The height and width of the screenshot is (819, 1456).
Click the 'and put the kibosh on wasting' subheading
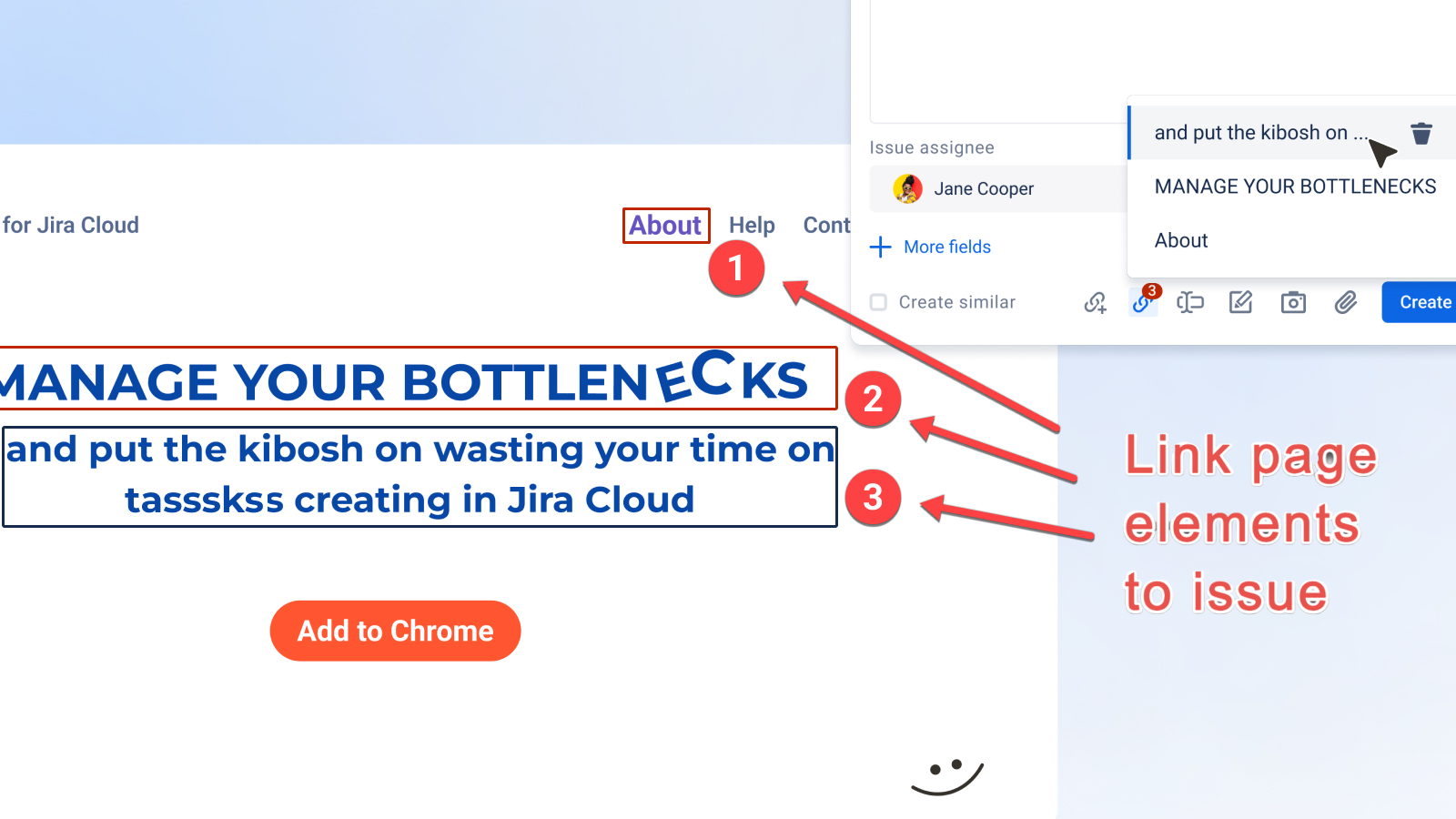[x=420, y=476]
